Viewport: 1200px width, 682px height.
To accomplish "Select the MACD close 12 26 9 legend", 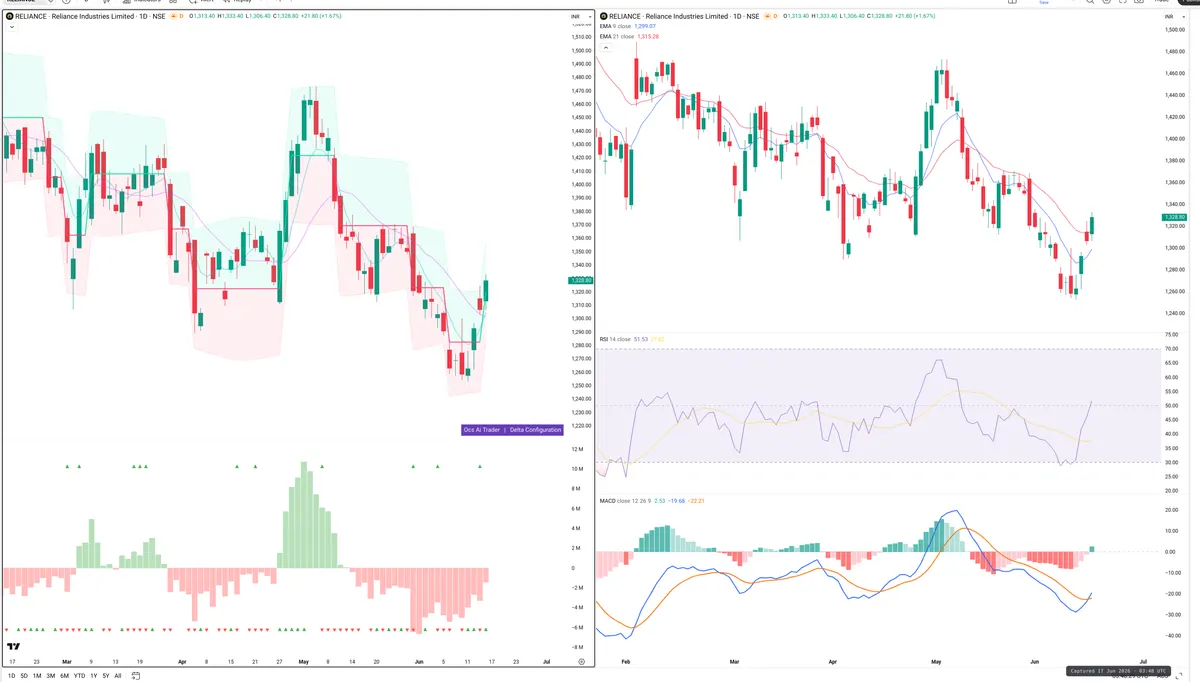I will 625,500.
